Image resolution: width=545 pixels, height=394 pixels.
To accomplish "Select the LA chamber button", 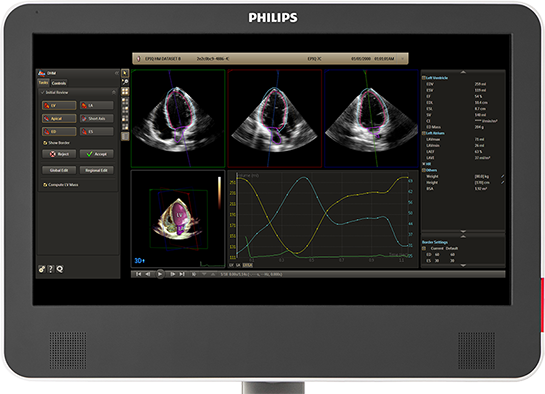I will pos(97,105).
